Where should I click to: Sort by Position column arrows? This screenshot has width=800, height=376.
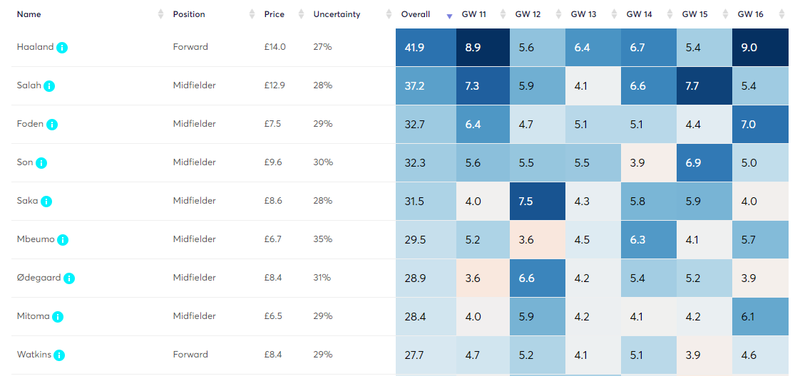[252, 14]
